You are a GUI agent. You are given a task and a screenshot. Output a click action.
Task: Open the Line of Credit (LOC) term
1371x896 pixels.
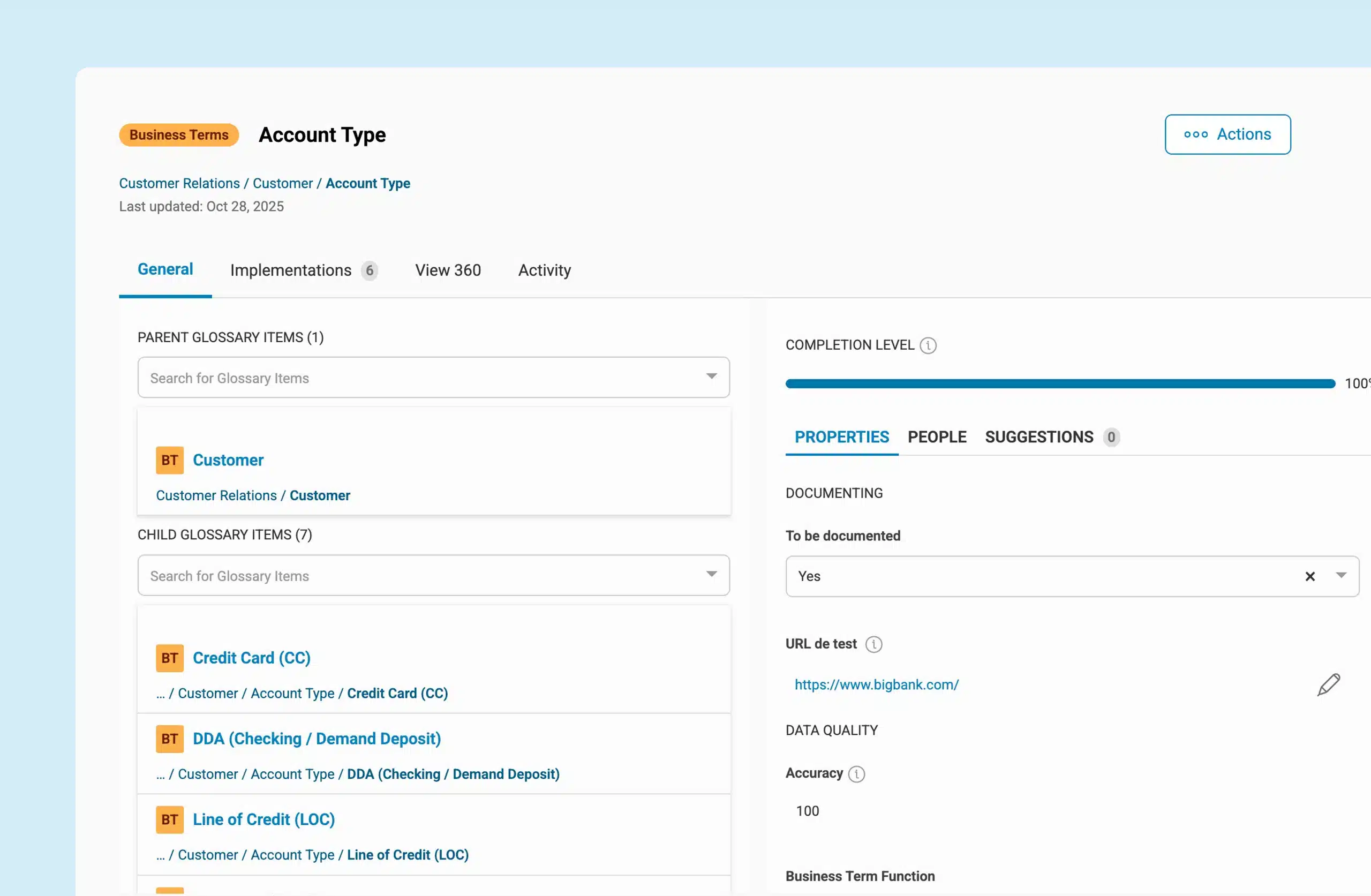[263, 819]
